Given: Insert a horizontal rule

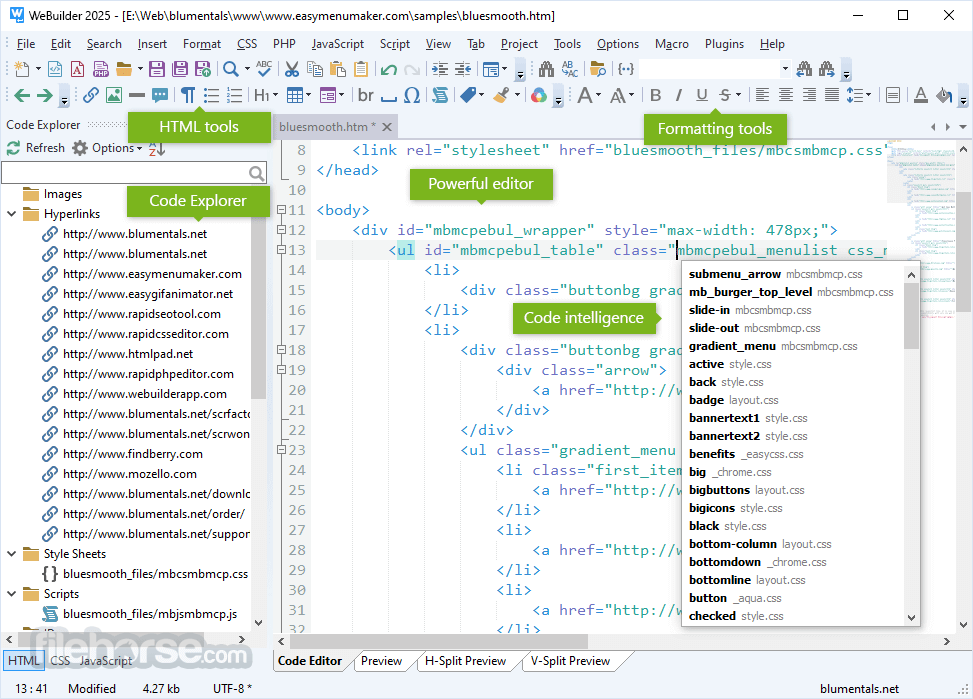Looking at the screenshot, I should (x=137, y=96).
